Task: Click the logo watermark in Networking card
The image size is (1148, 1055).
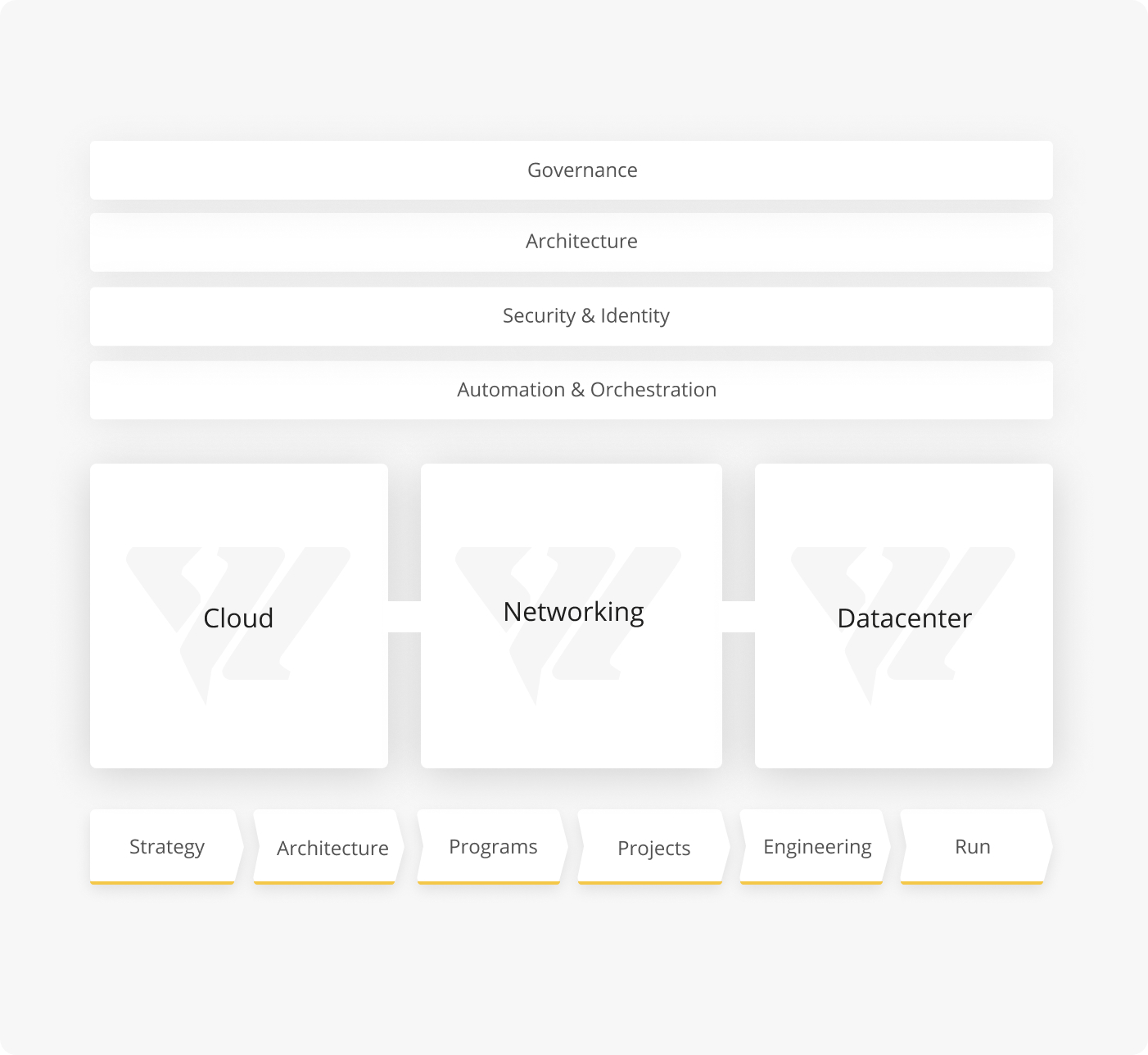Action: coord(568,626)
